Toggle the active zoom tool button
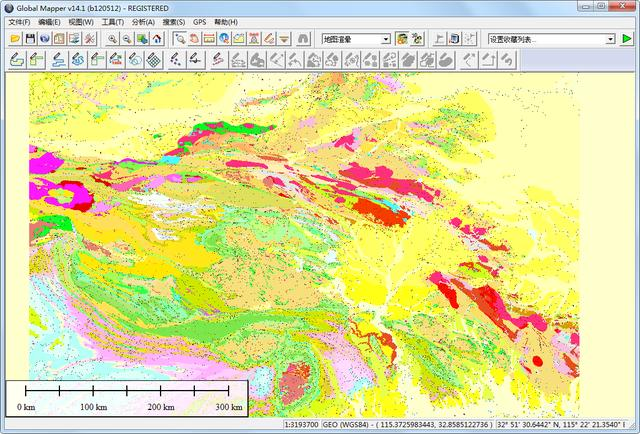 coord(180,39)
